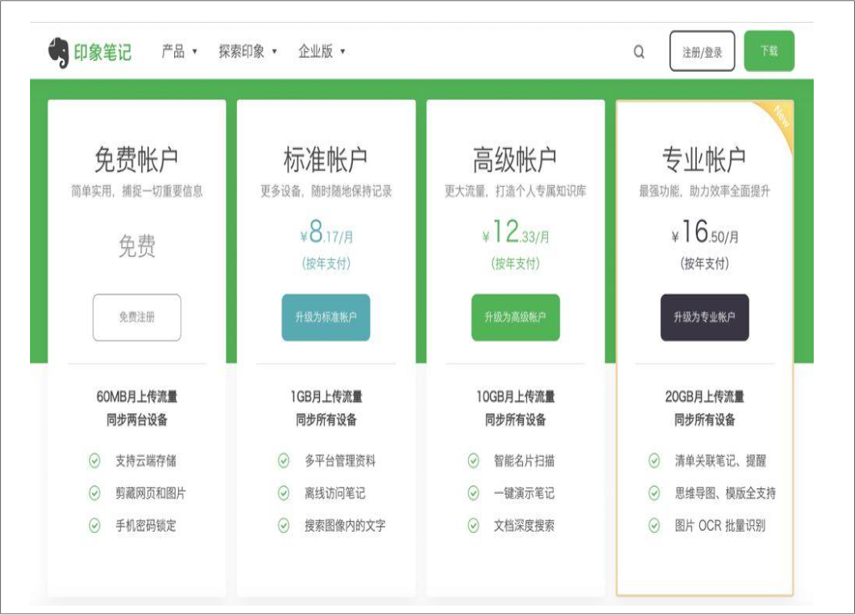The height and width of the screenshot is (615, 855).
Task: Click the ¥16.50/月 price
Action: (x=705, y=232)
